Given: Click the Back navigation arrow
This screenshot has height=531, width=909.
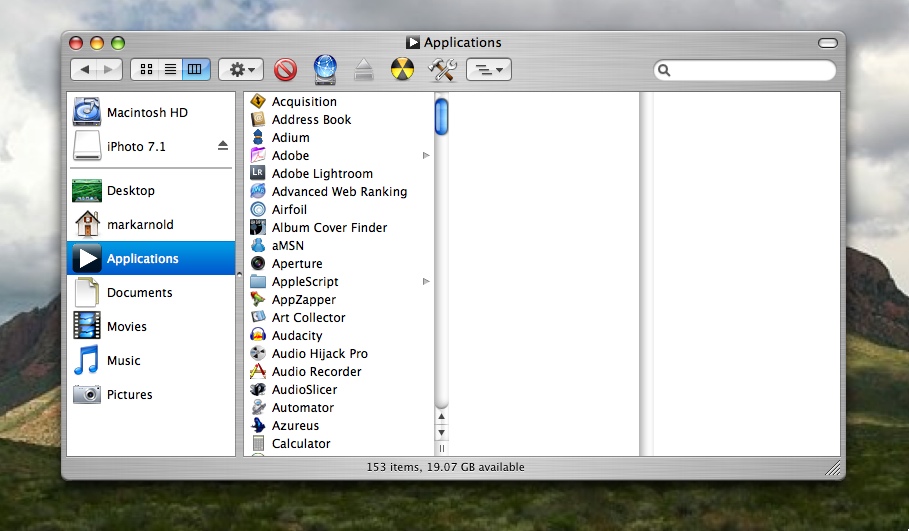Looking at the screenshot, I should (84, 70).
